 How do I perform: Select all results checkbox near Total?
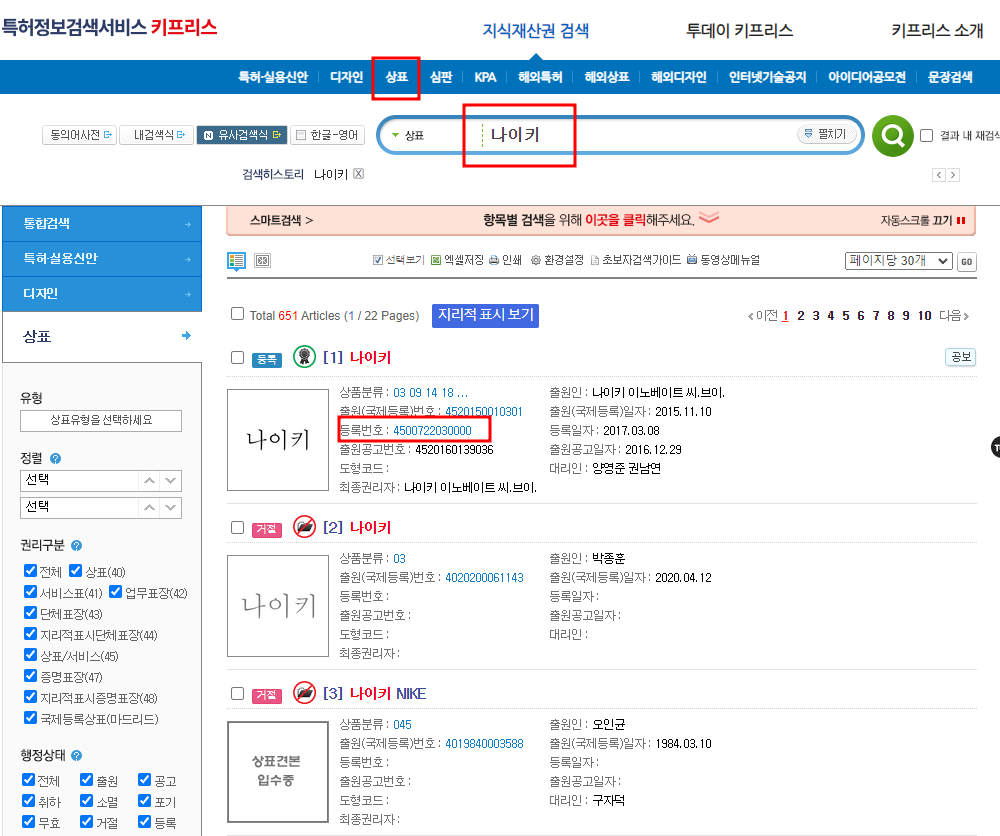click(x=237, y=314)
